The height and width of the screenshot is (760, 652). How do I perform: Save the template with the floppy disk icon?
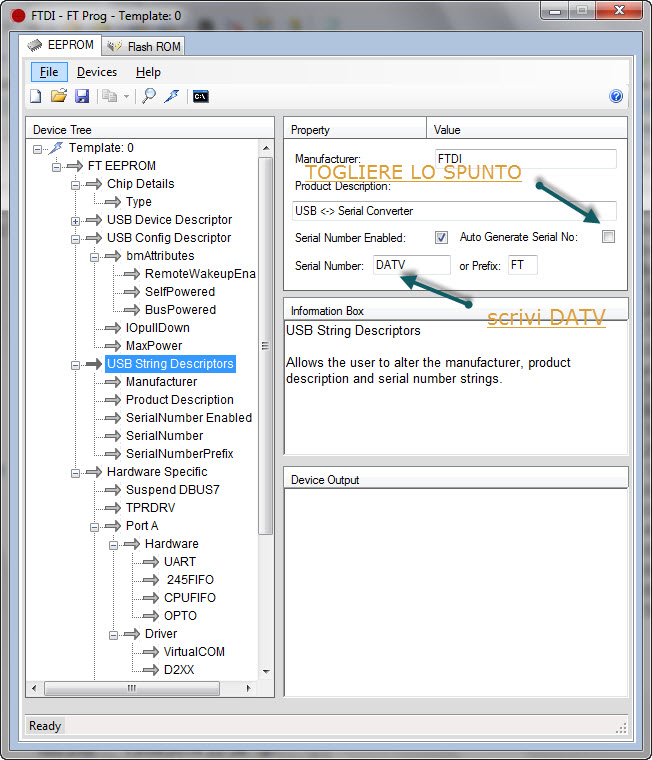pos(82,96)
